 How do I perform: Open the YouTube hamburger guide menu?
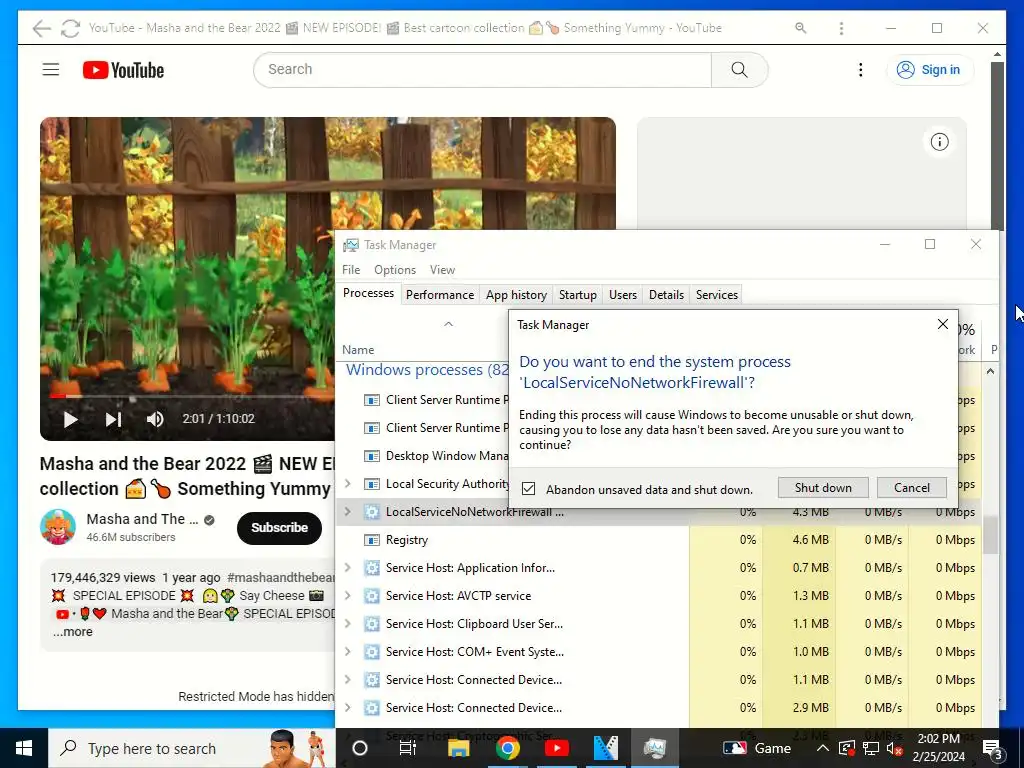click(51, 69)
